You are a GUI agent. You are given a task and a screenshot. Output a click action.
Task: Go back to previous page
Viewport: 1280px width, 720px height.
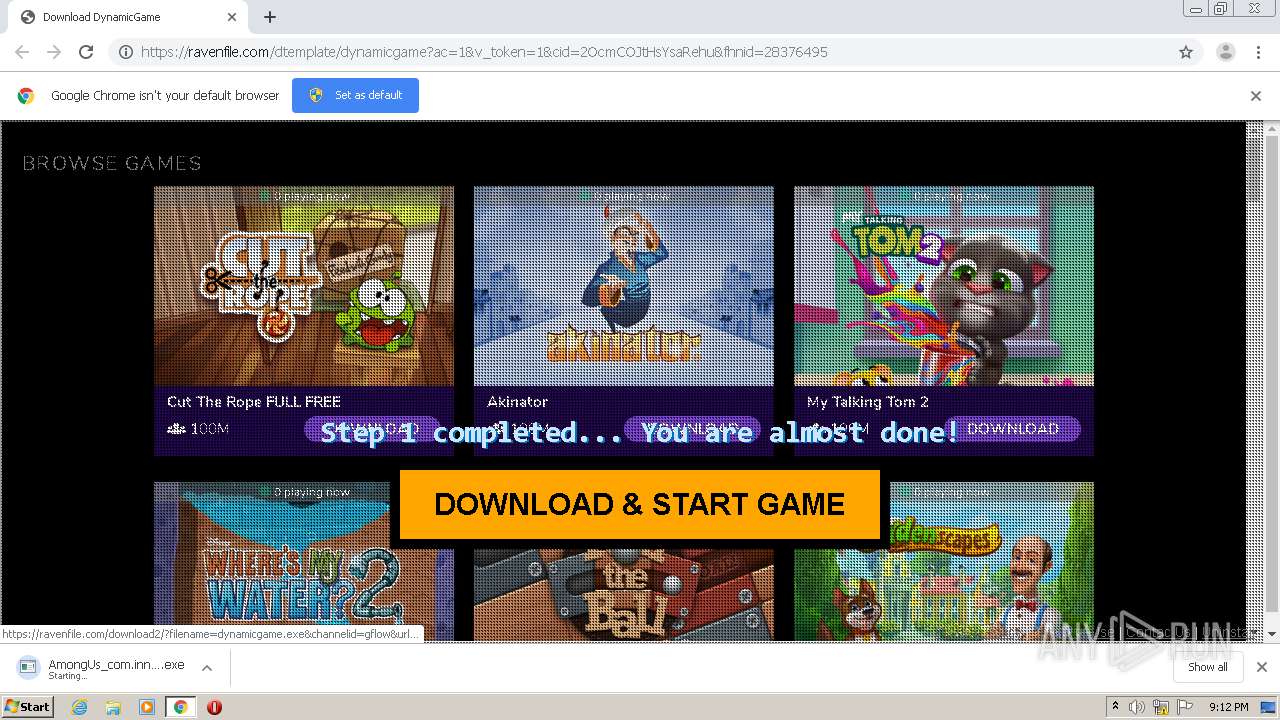22,52
